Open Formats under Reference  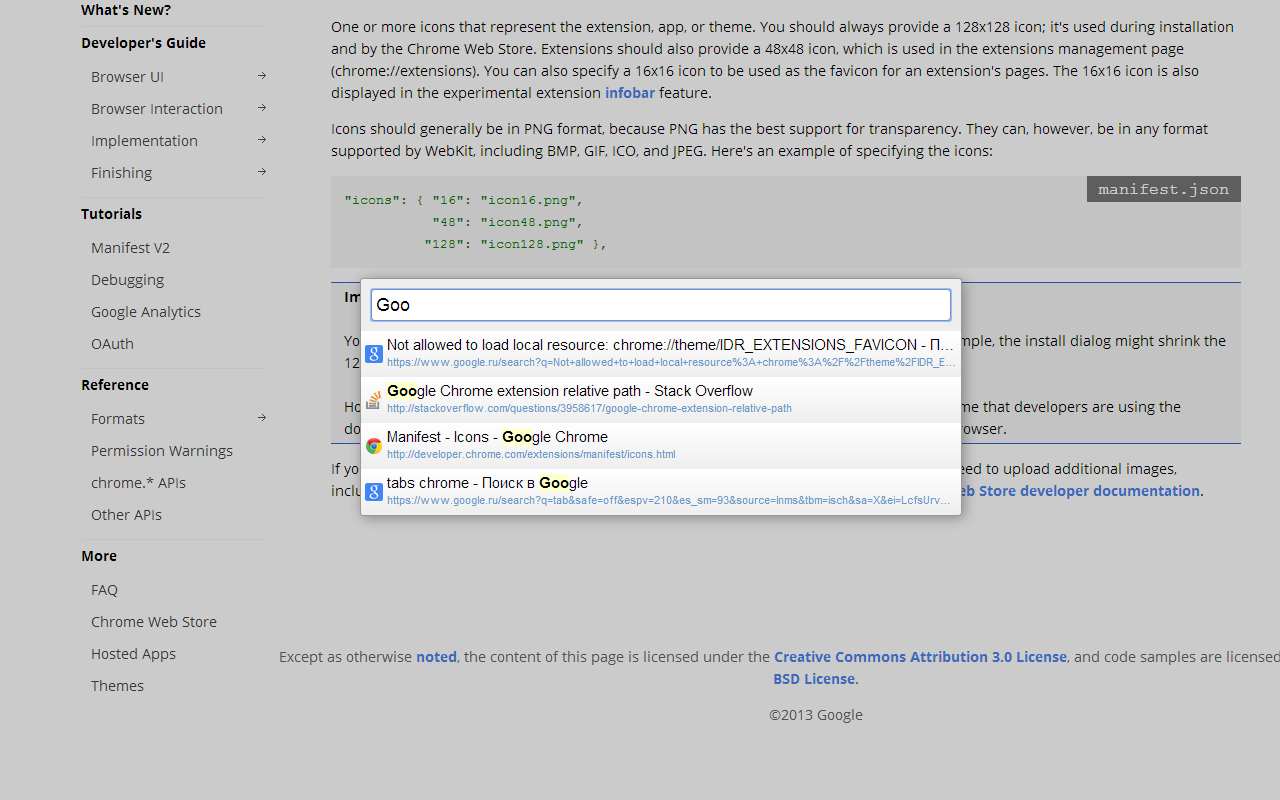coord(118,419)
